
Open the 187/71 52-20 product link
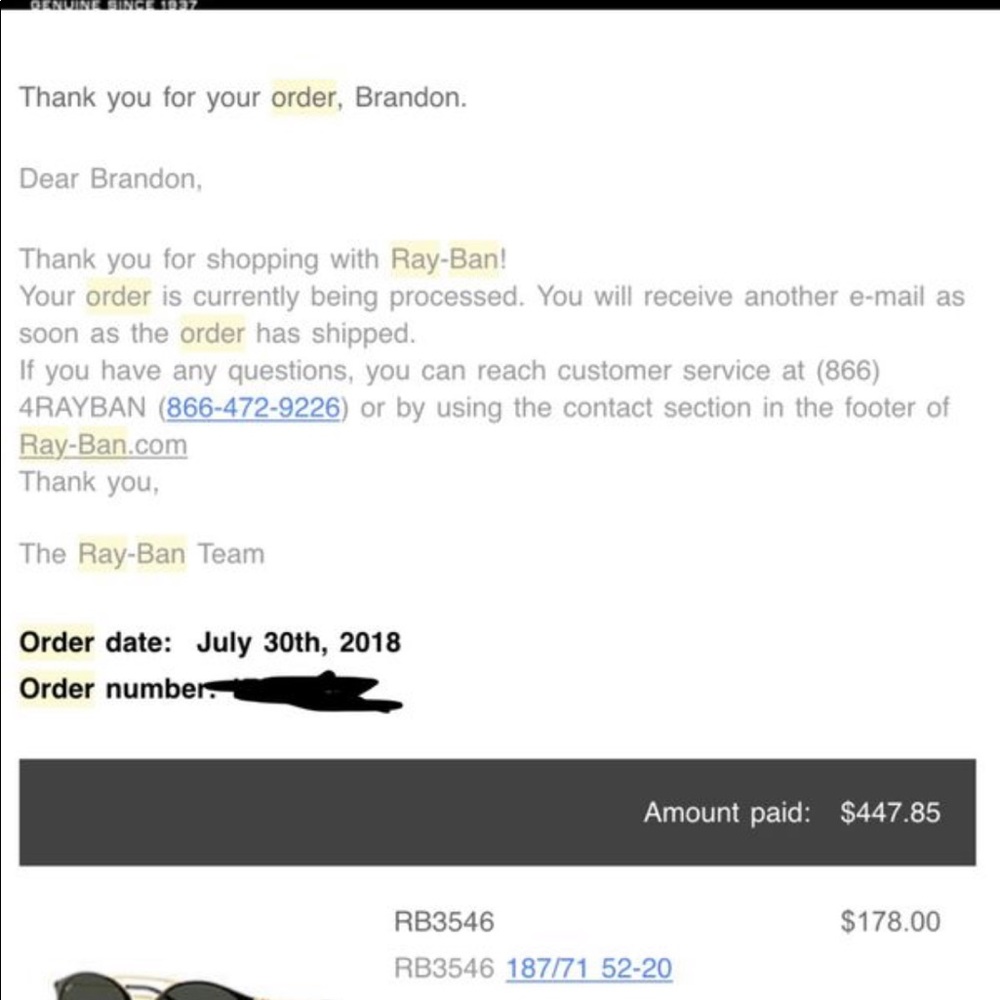click(589, 968)
